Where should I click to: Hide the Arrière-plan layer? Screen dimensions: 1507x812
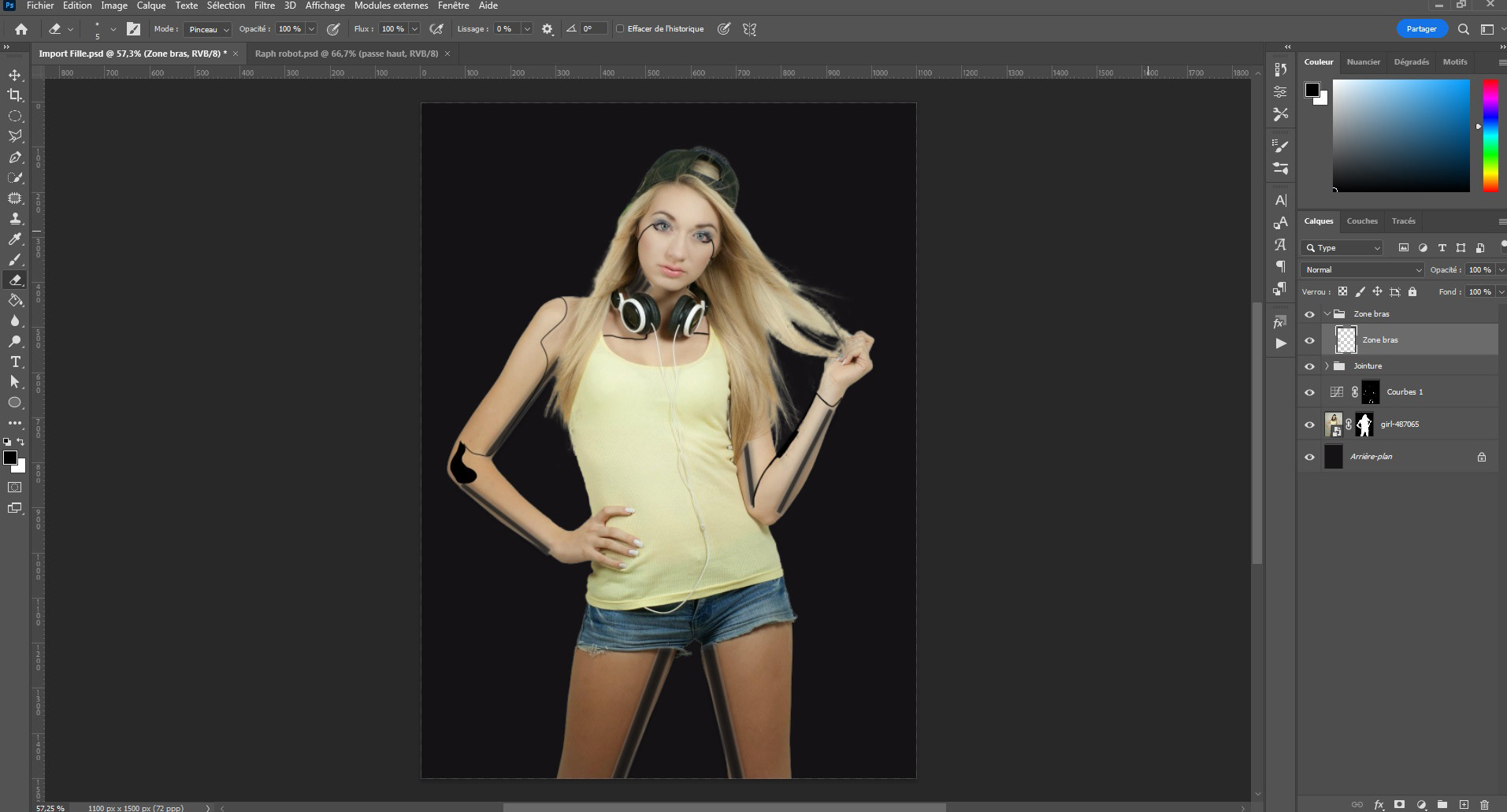[x=1310, y=457]
